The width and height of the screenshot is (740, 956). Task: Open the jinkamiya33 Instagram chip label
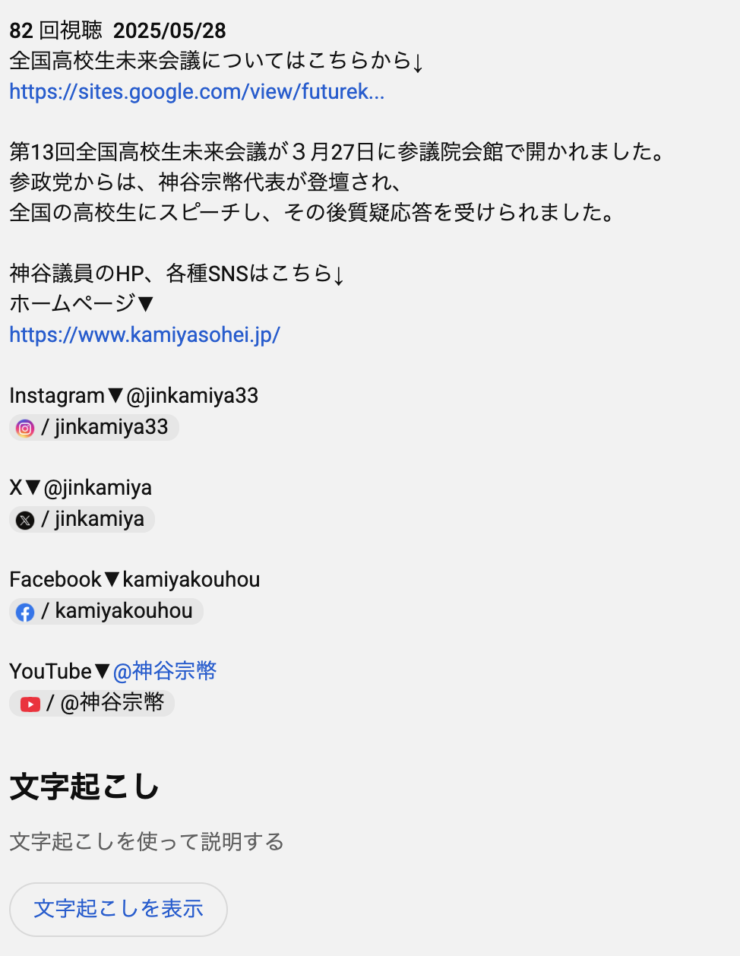pyautogui.click(x=104, y=427)
